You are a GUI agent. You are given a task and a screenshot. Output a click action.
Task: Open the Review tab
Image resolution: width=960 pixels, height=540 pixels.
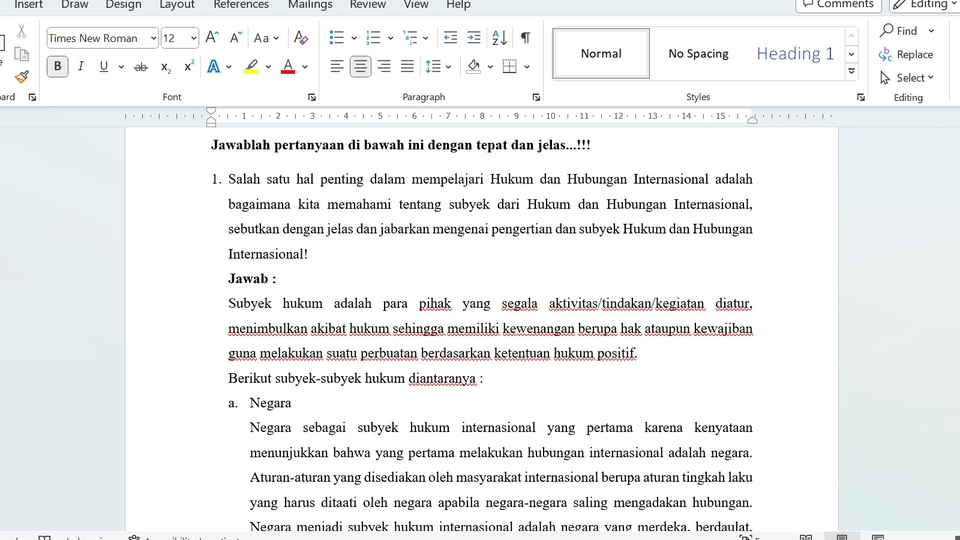pos(367,5)
